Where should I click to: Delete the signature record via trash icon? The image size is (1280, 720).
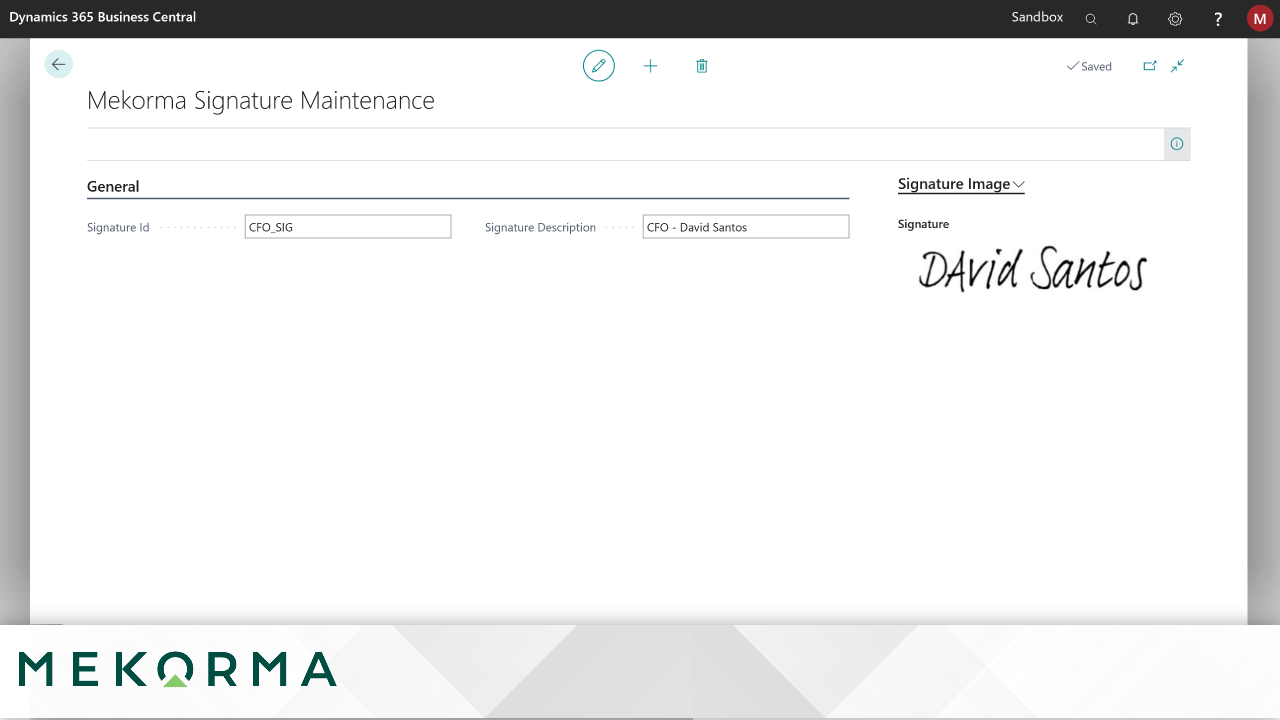click(x=702, y=66)
